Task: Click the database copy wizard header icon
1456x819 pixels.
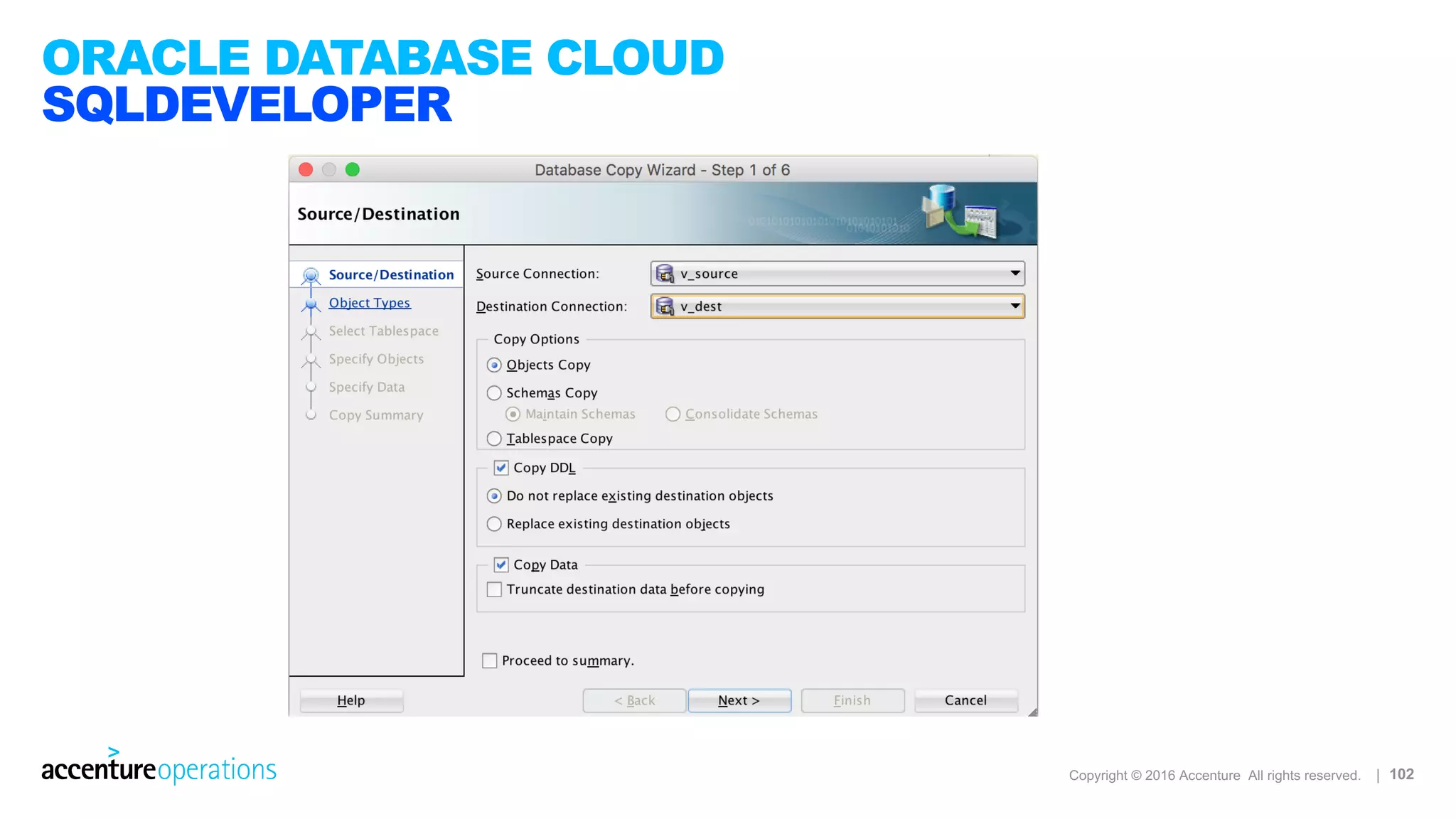Action: pyautogui.click(x=960, y=212)
